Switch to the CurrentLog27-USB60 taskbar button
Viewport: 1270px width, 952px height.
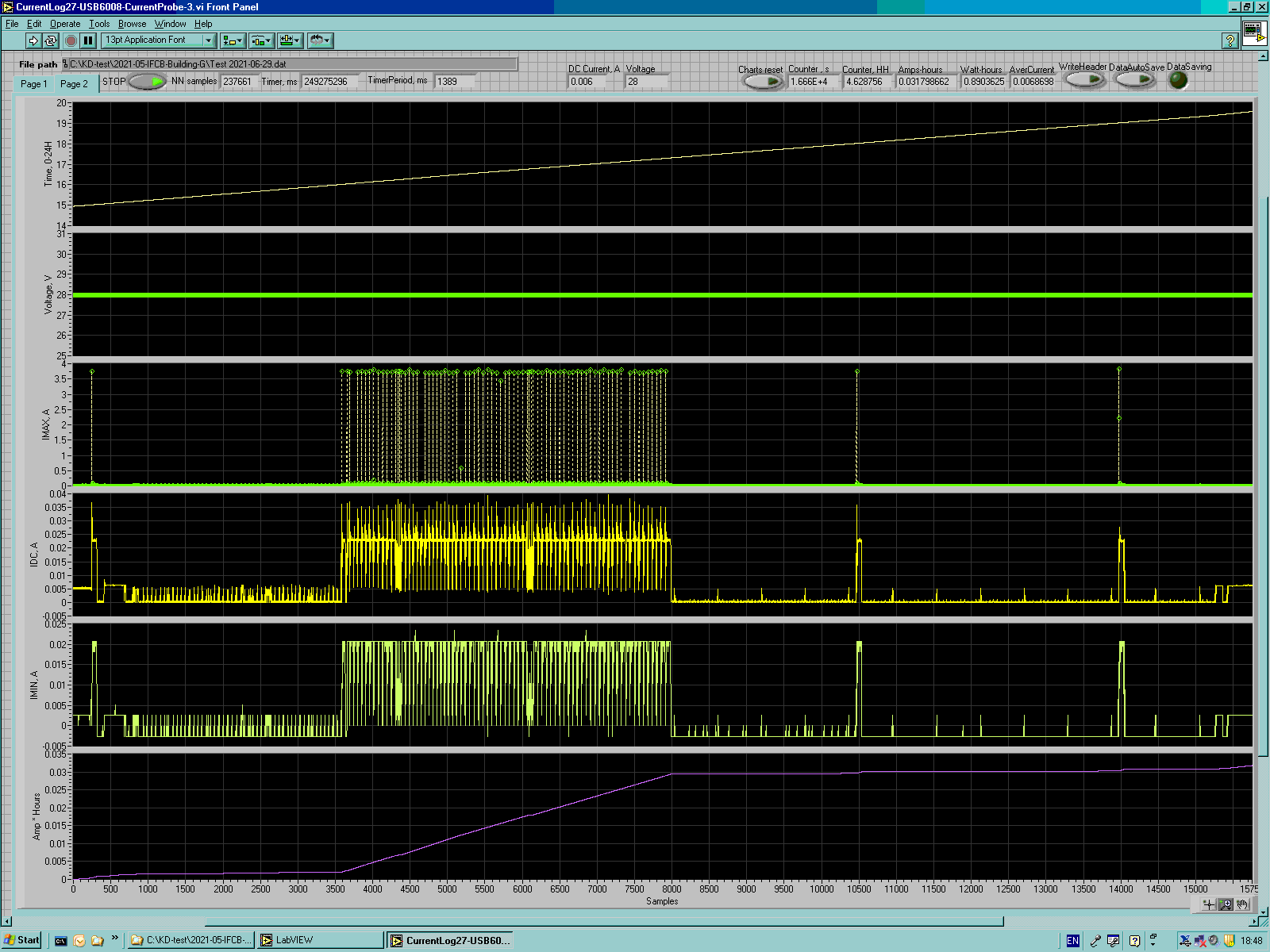451,941
